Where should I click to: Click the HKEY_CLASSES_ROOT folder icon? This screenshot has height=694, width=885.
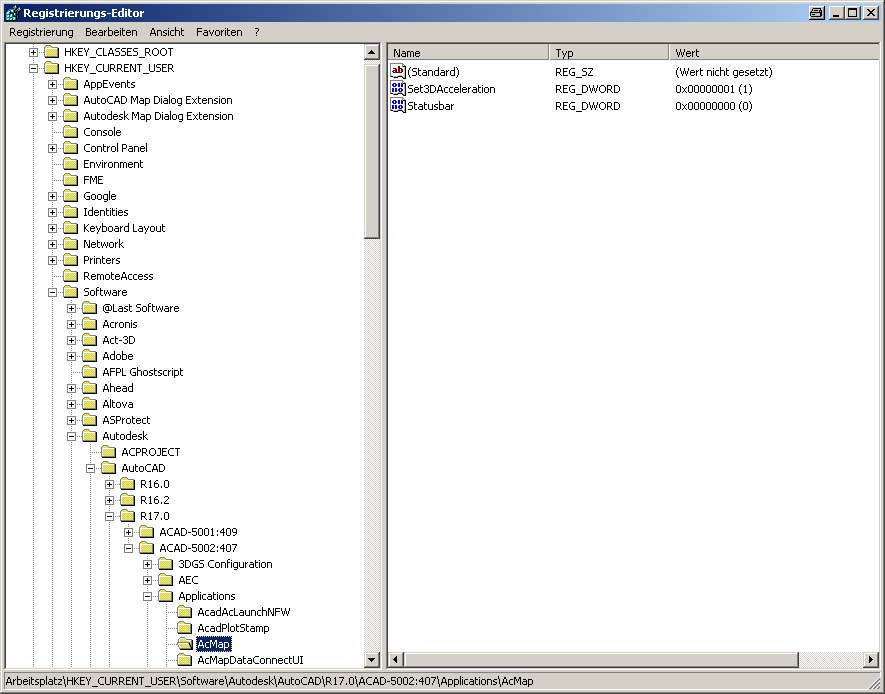pos(52,52)
